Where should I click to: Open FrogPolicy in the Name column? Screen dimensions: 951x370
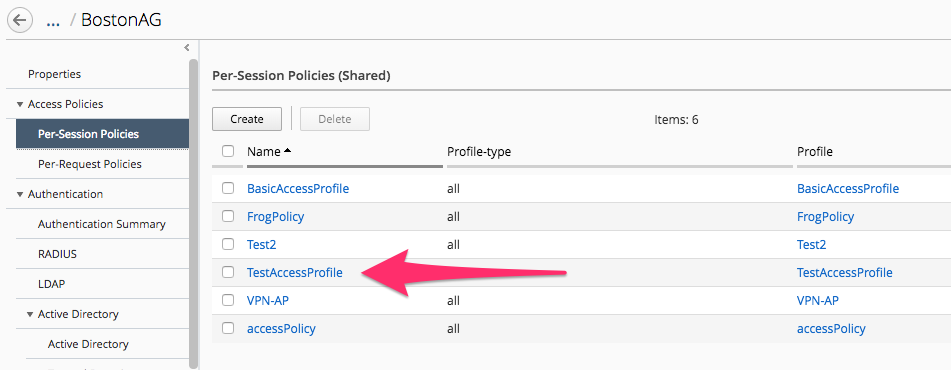point(275,217)
